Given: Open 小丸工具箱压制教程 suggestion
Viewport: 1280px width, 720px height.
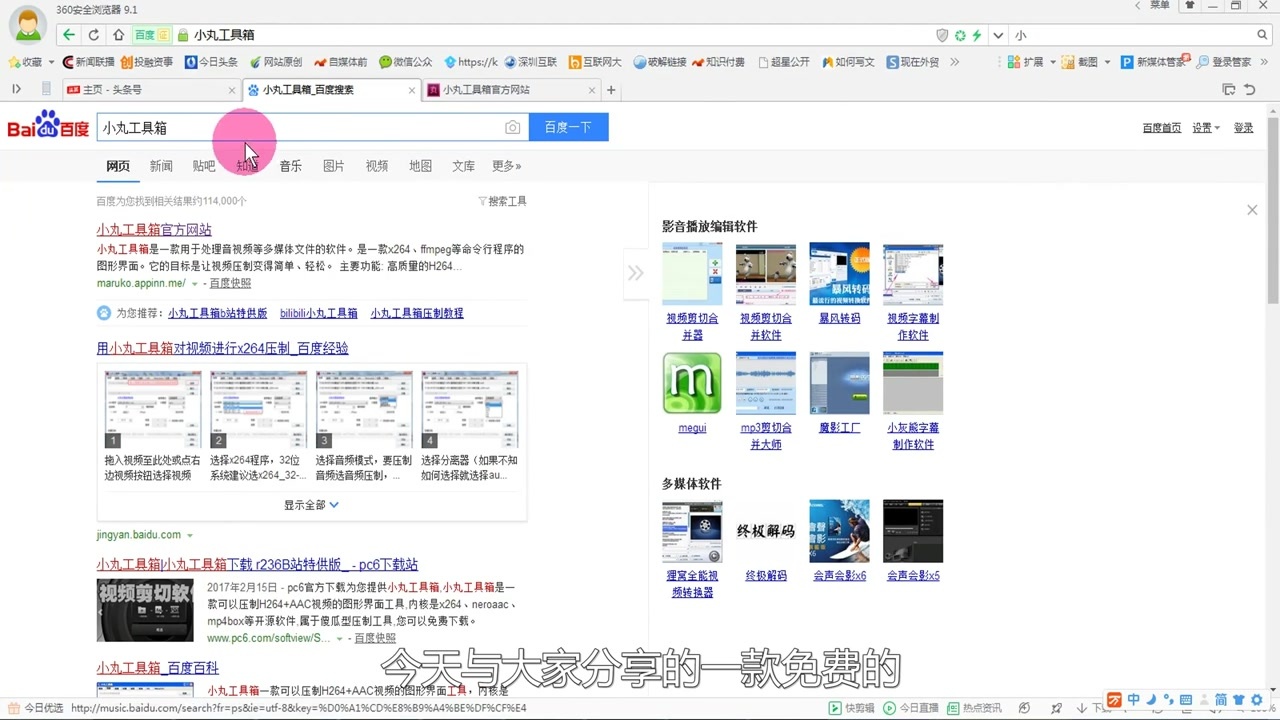Looking at the screenshot, I should point(417,313).
